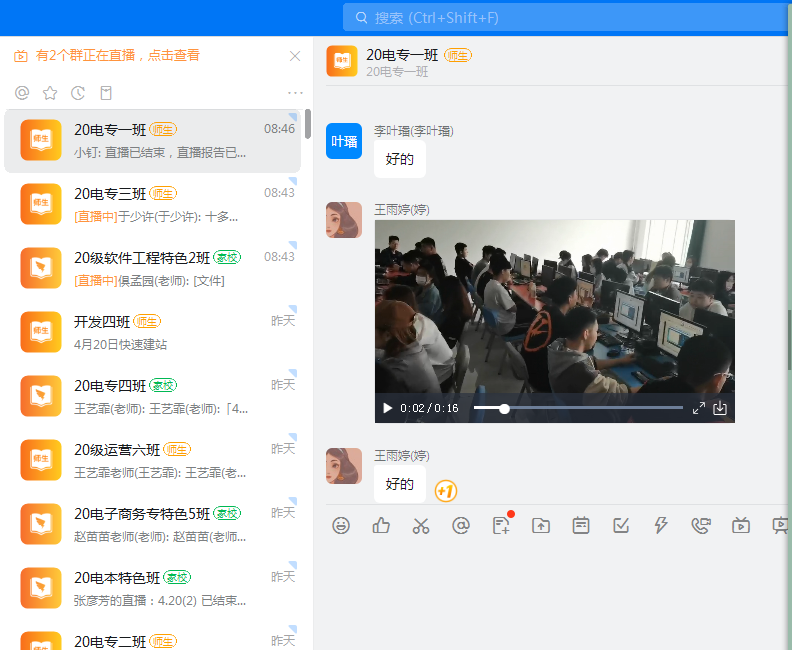Open the three-dots more options menu

tap(295, 93)
